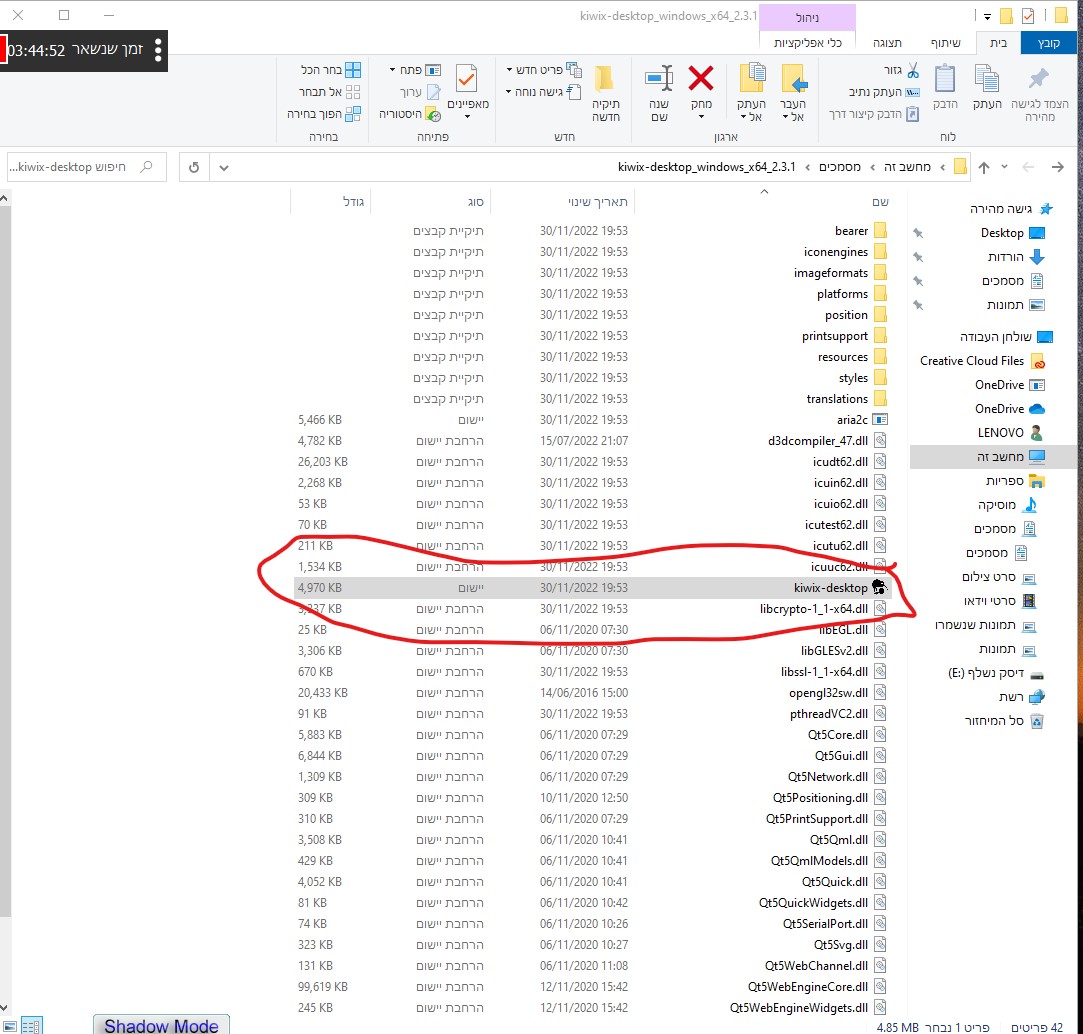This screenshot has height=1034, width=1083.
Task: Open the Quick Access Toolbar customize dropdown
Action: coord(987,16)
